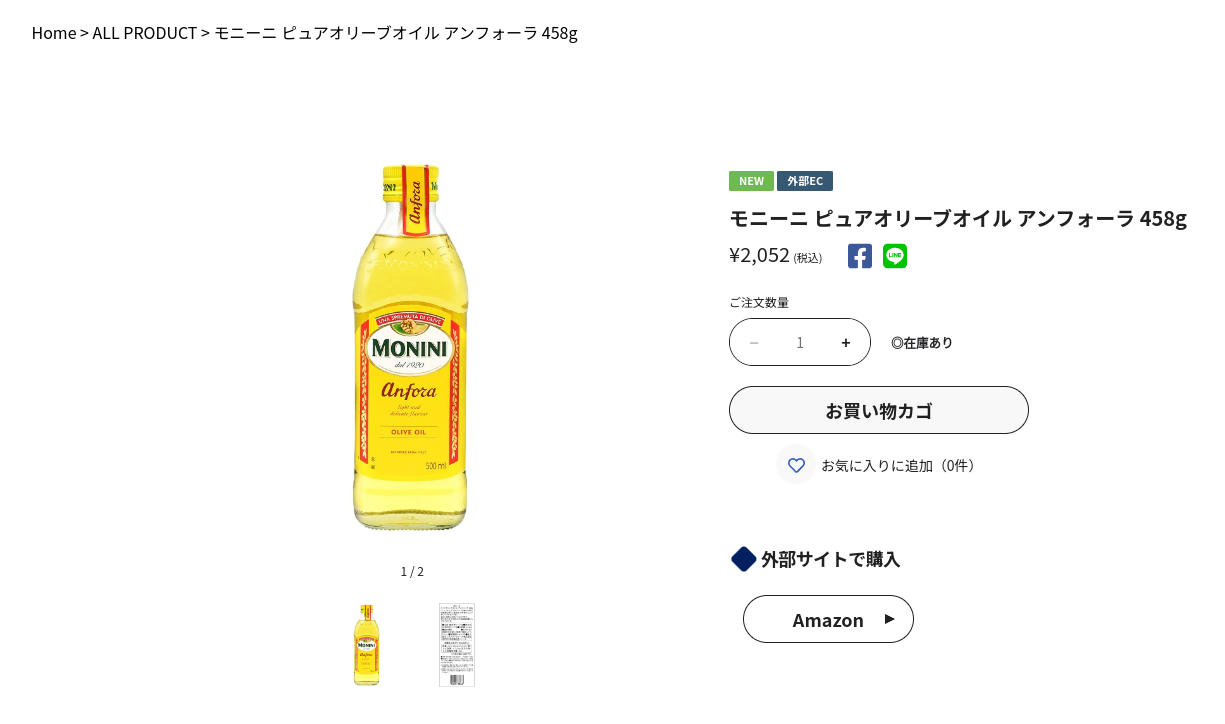This screenshot has height=724, width=1225.
Task: Click the main Monini bottle image
Action: pyautogui.click(x=410, y=347)
